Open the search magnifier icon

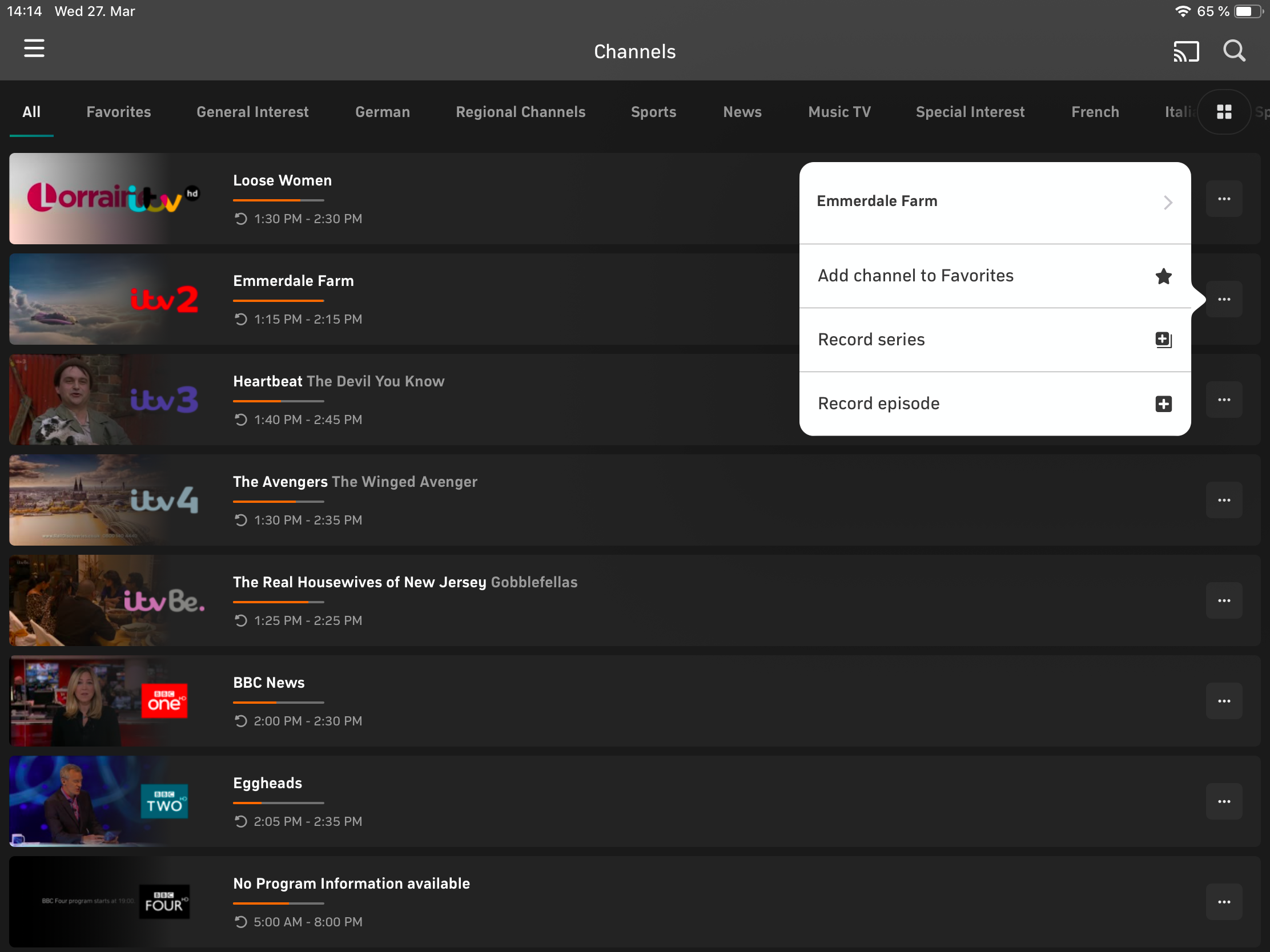[x=1235, y=51]
